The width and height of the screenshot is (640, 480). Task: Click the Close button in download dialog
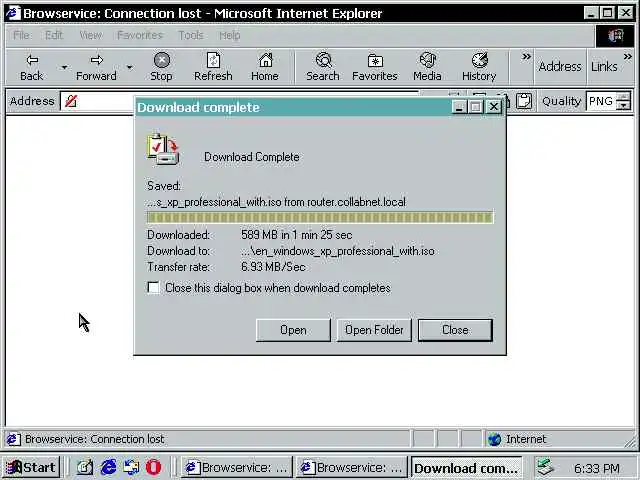pyautogui.click(x=455, y=330)
